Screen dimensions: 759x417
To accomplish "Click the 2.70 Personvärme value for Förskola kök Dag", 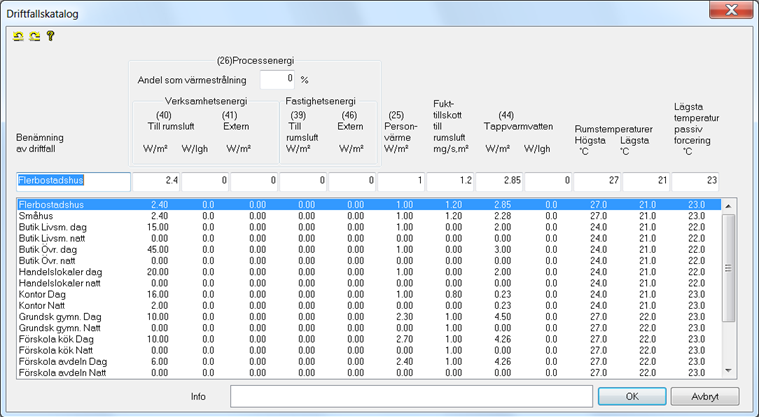I will point(405,339).
